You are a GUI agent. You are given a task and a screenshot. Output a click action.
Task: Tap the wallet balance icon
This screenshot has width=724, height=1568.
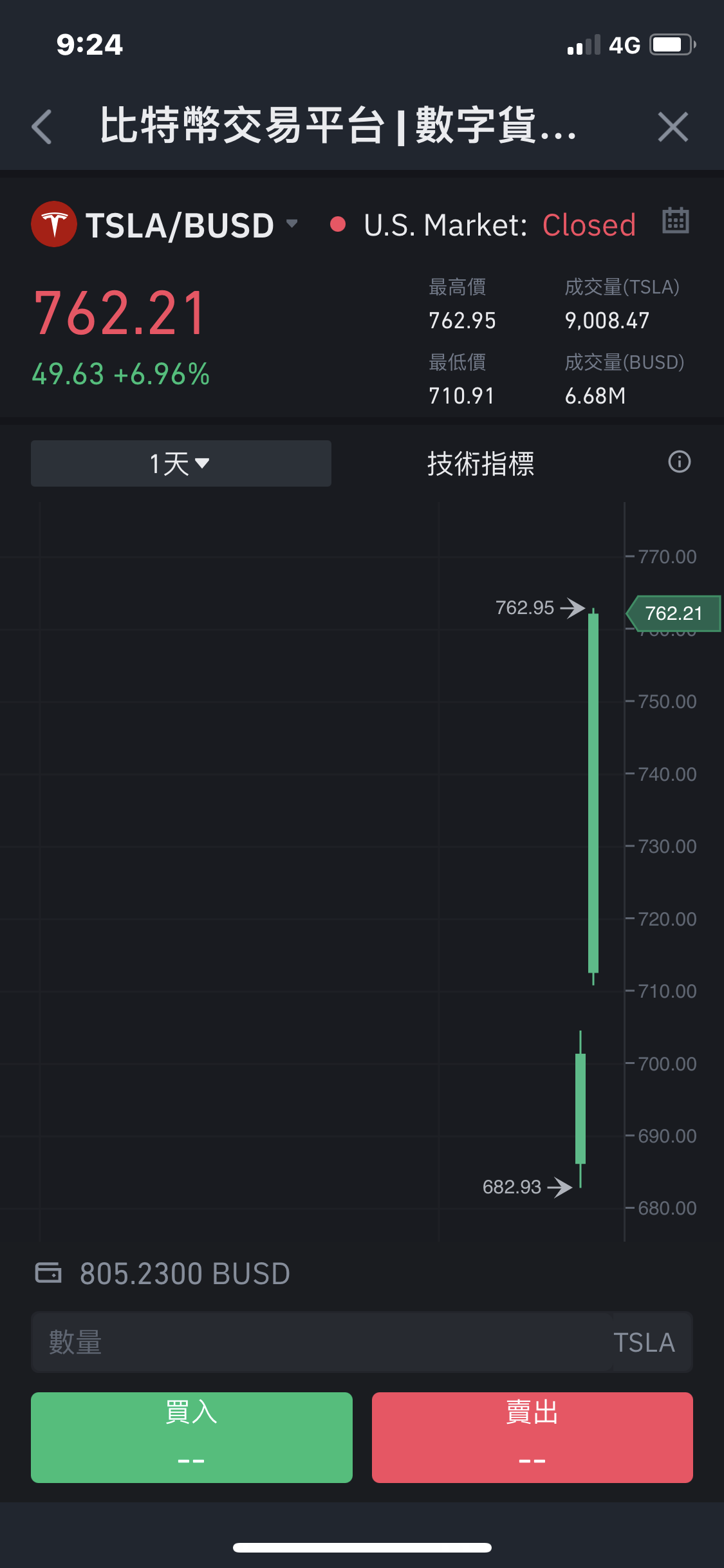tap(48, 1273)
